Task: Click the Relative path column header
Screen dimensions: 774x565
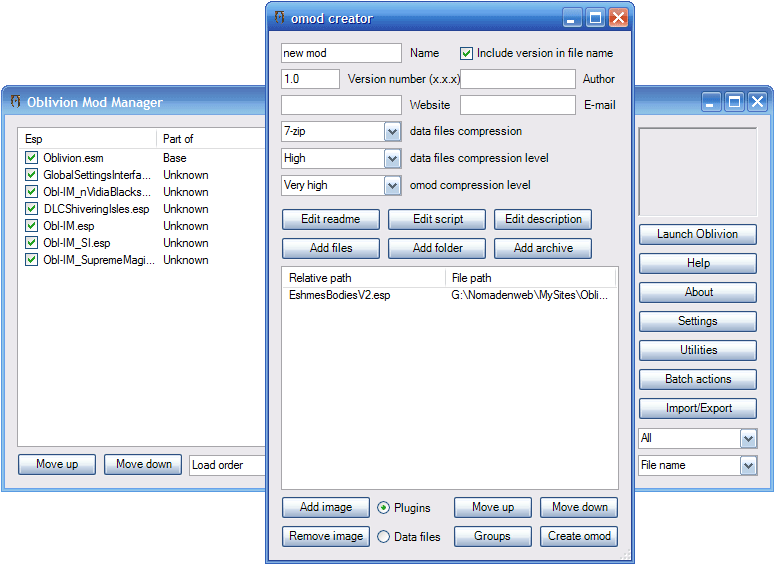Action: pyautogui.click(x=364, y=278)
